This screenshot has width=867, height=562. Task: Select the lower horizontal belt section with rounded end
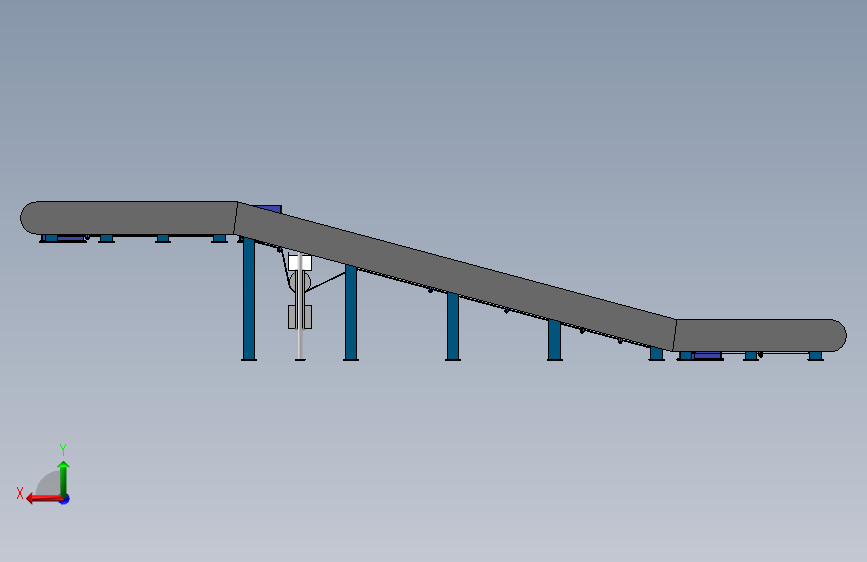pos(760,335)
